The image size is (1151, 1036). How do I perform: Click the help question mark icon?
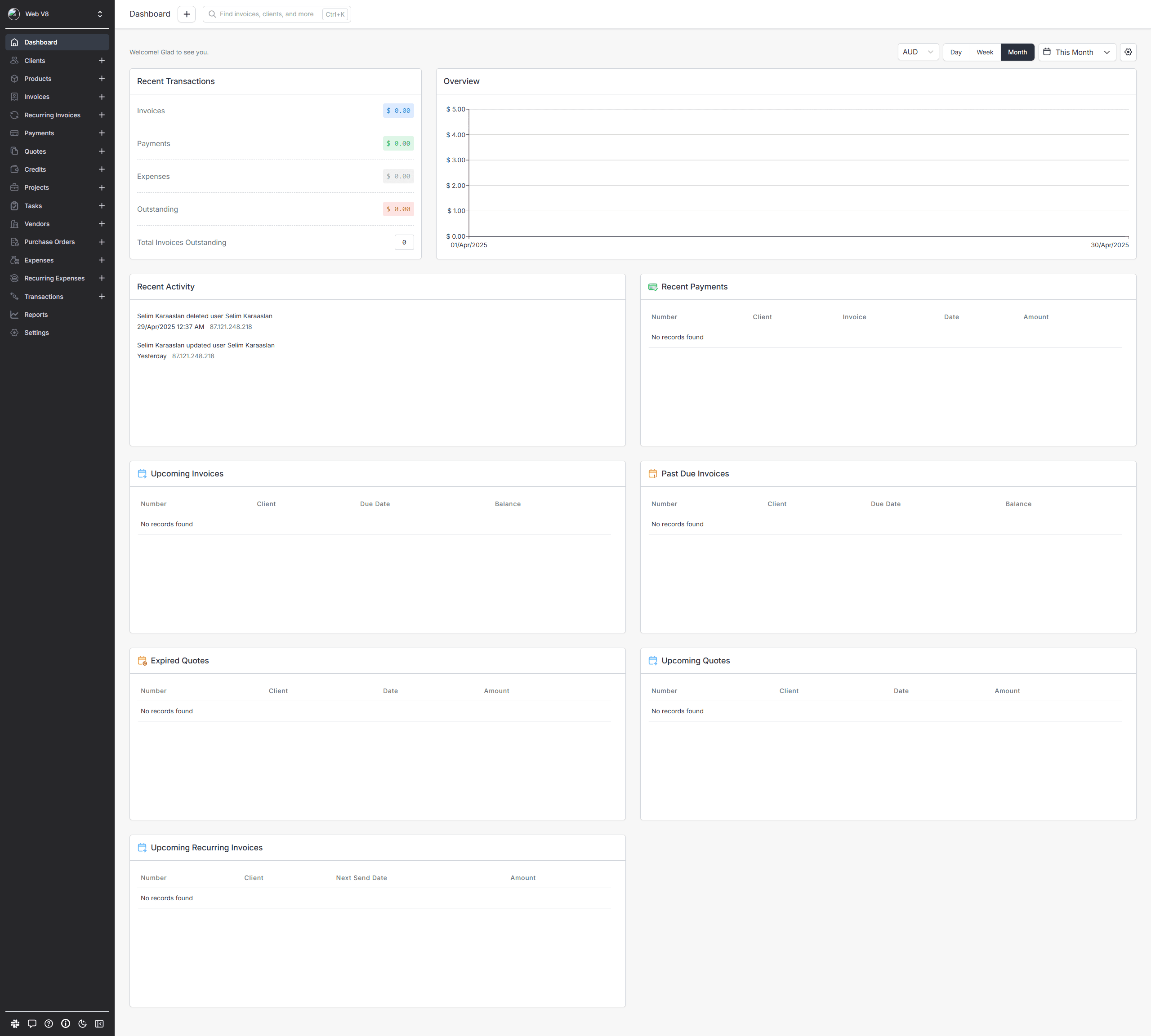49,1023
